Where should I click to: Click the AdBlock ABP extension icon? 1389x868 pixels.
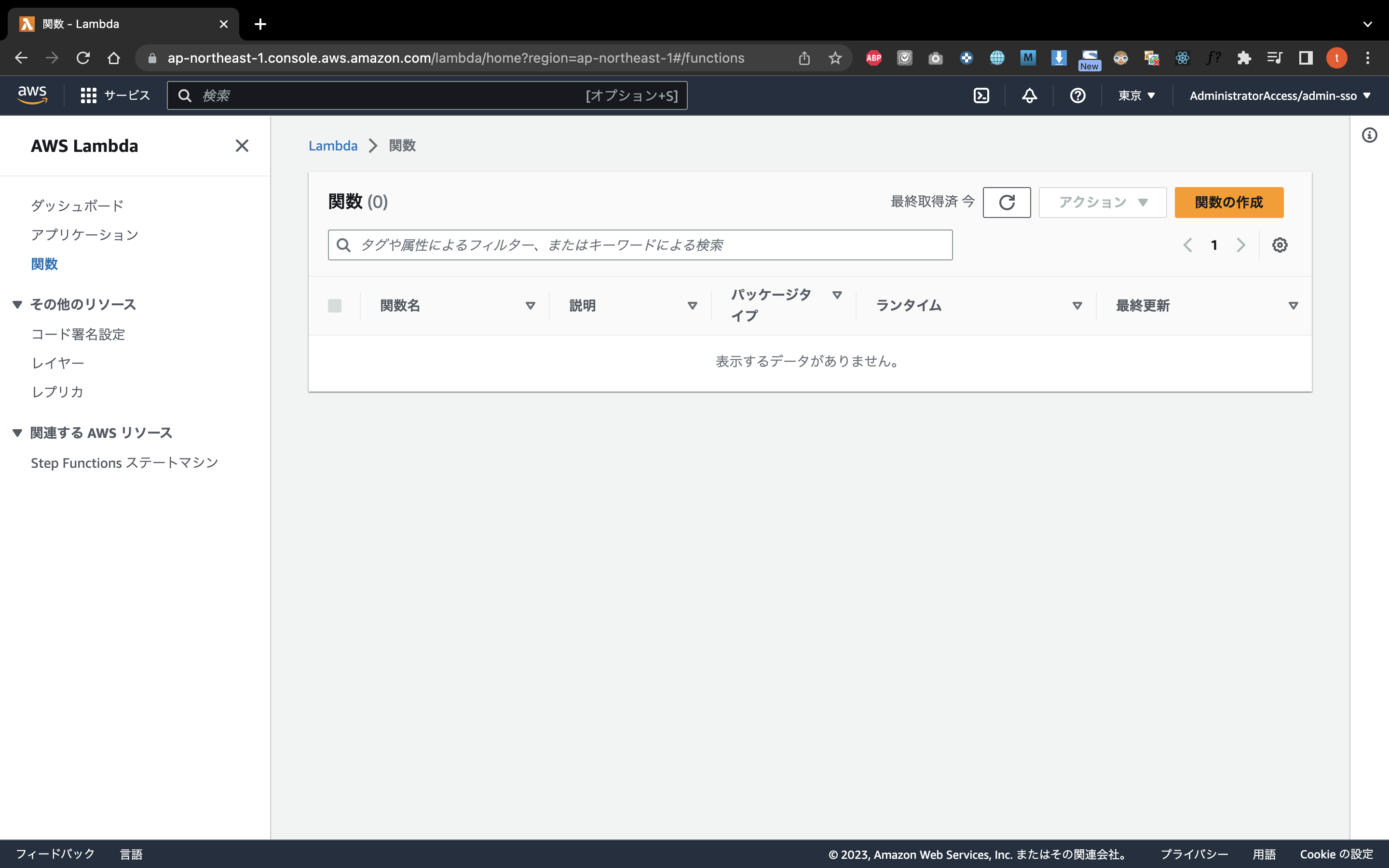(873, 57)
